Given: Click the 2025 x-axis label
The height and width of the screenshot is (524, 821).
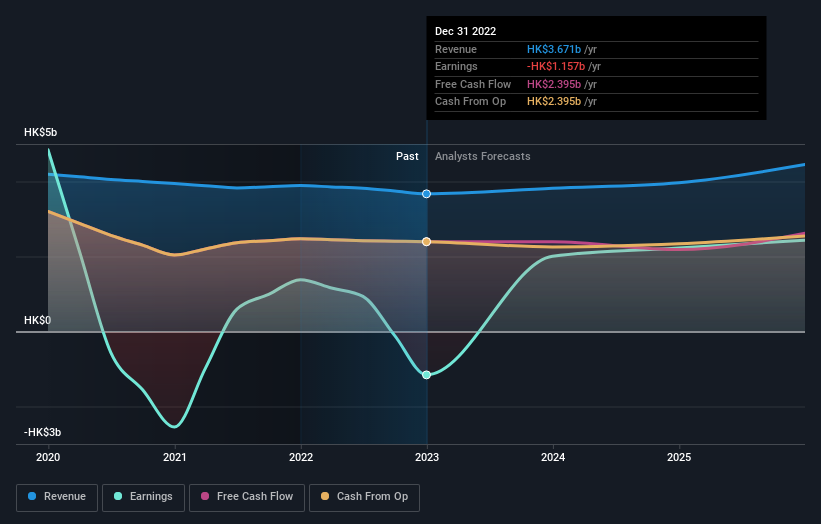Looking at the screenshot, I should coord(679,458).
